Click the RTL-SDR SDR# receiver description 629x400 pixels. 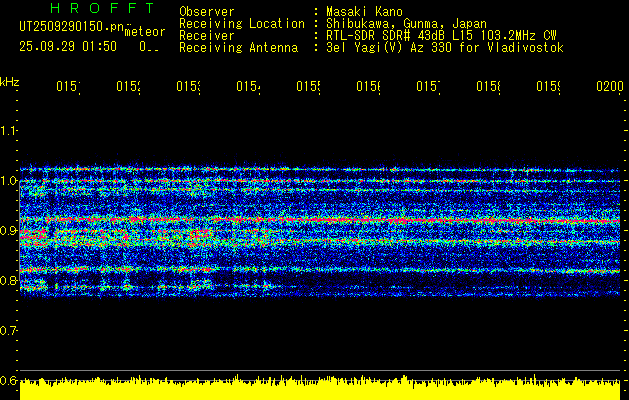point(441,36)
